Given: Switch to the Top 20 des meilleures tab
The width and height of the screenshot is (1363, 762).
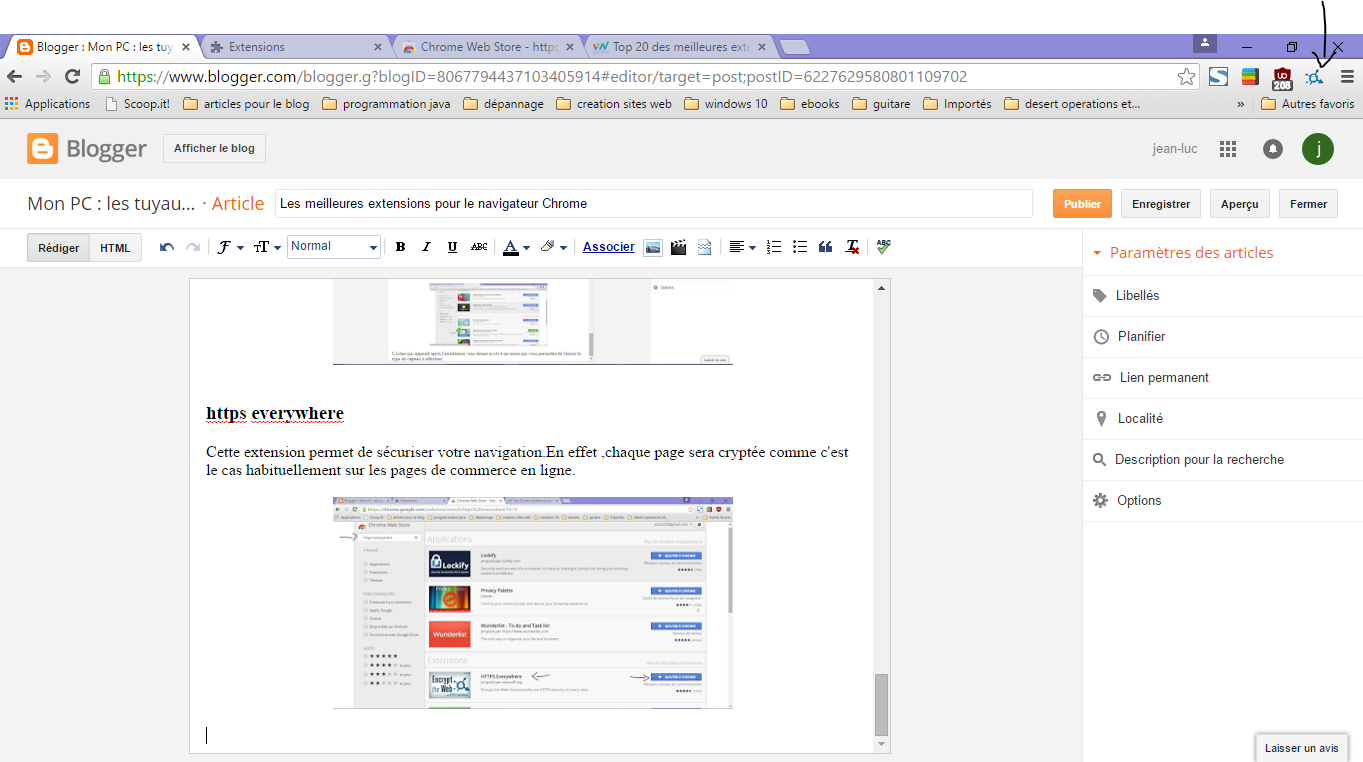Looking at the screenshot, I should (x=680, y=47).
